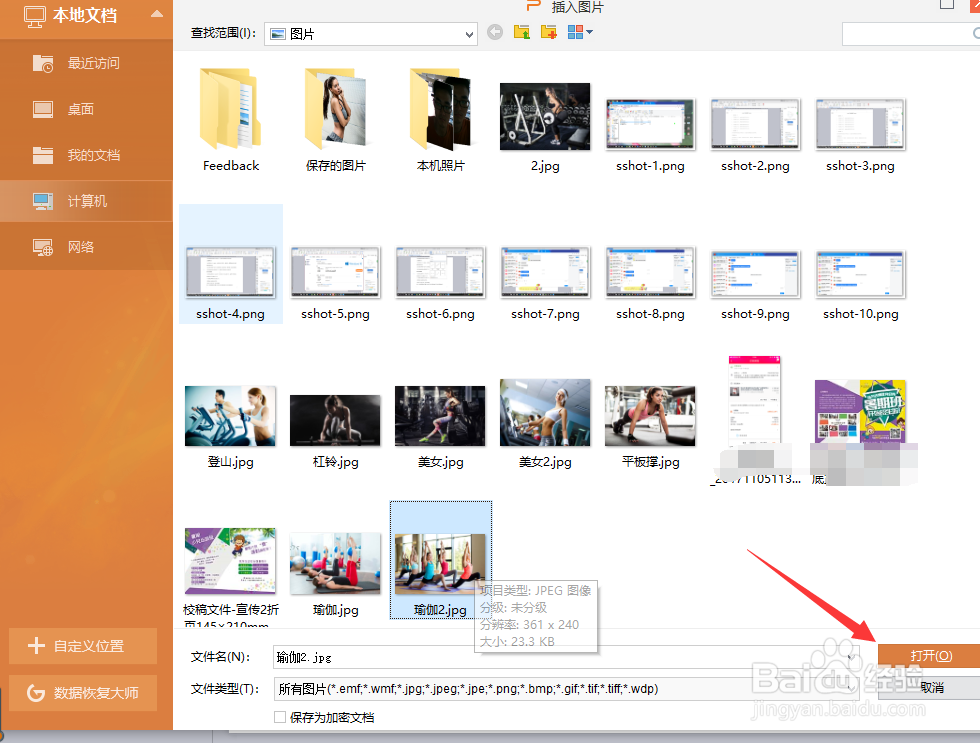Select the sshot-6.png file

click(x=441, y=282)
